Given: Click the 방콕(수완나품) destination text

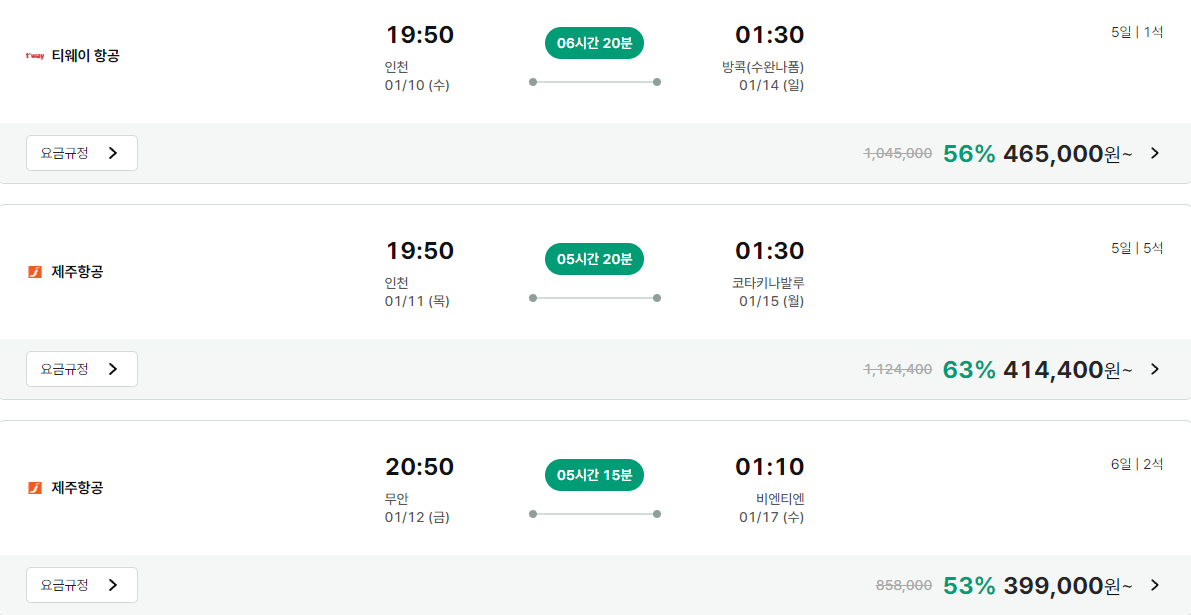Looking at the screenshot, I should pos(762,67).
